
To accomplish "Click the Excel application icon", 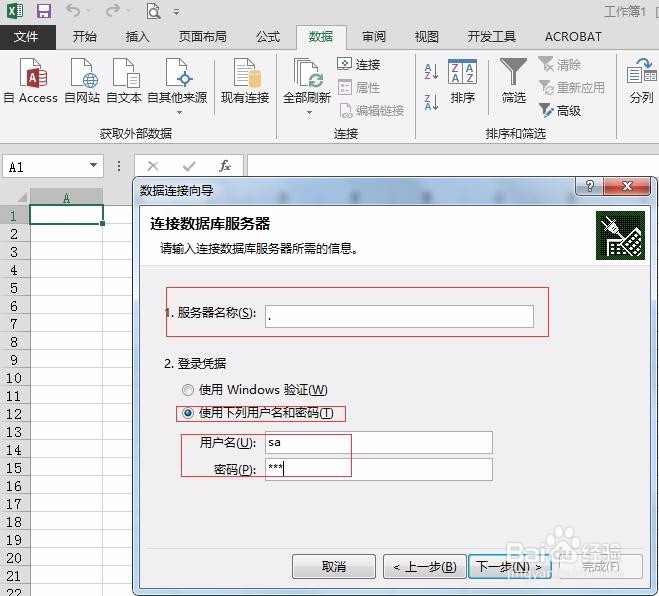I will (15, 11).
